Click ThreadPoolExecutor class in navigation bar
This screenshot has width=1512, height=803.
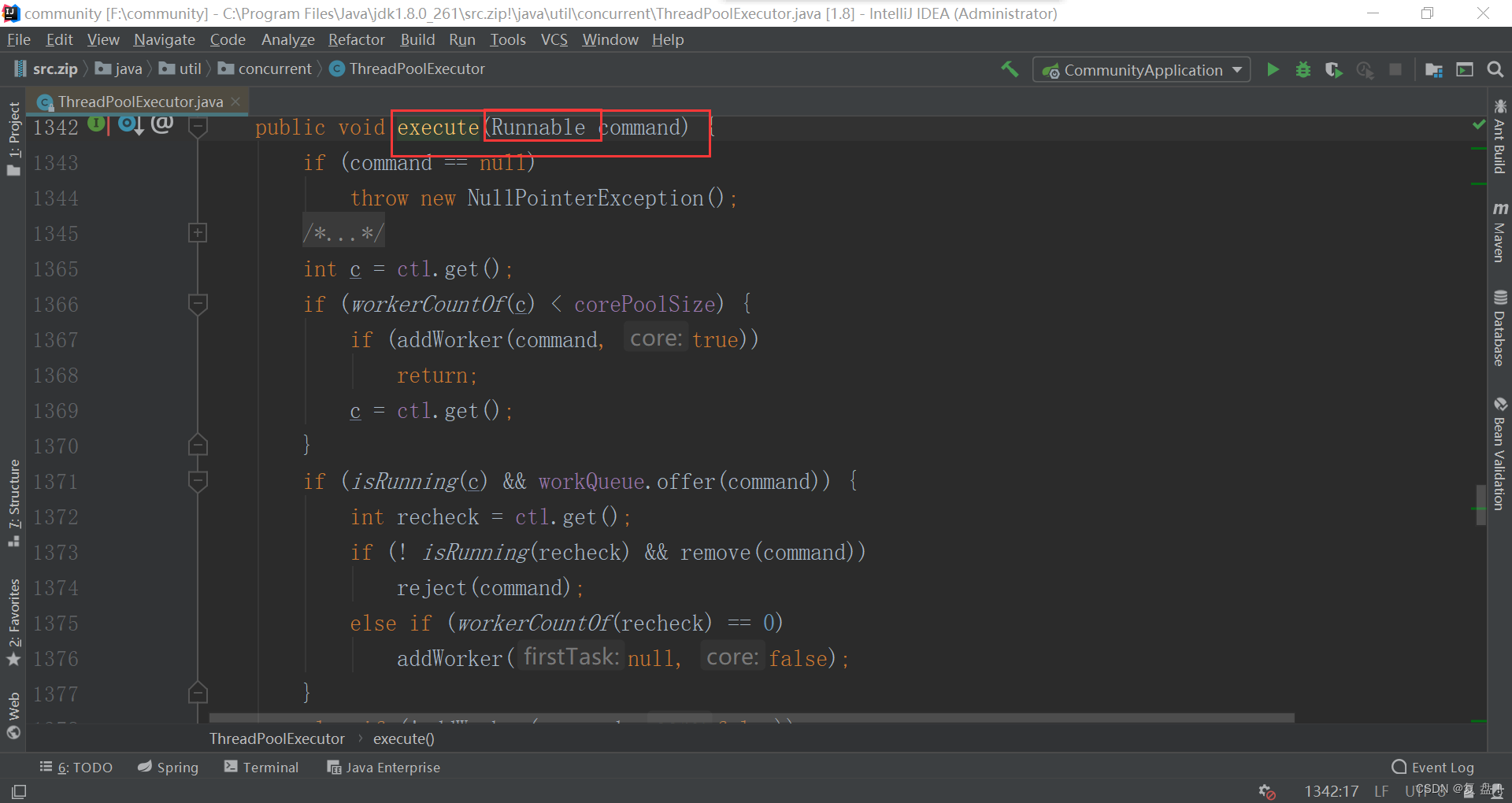click(407, 69)
